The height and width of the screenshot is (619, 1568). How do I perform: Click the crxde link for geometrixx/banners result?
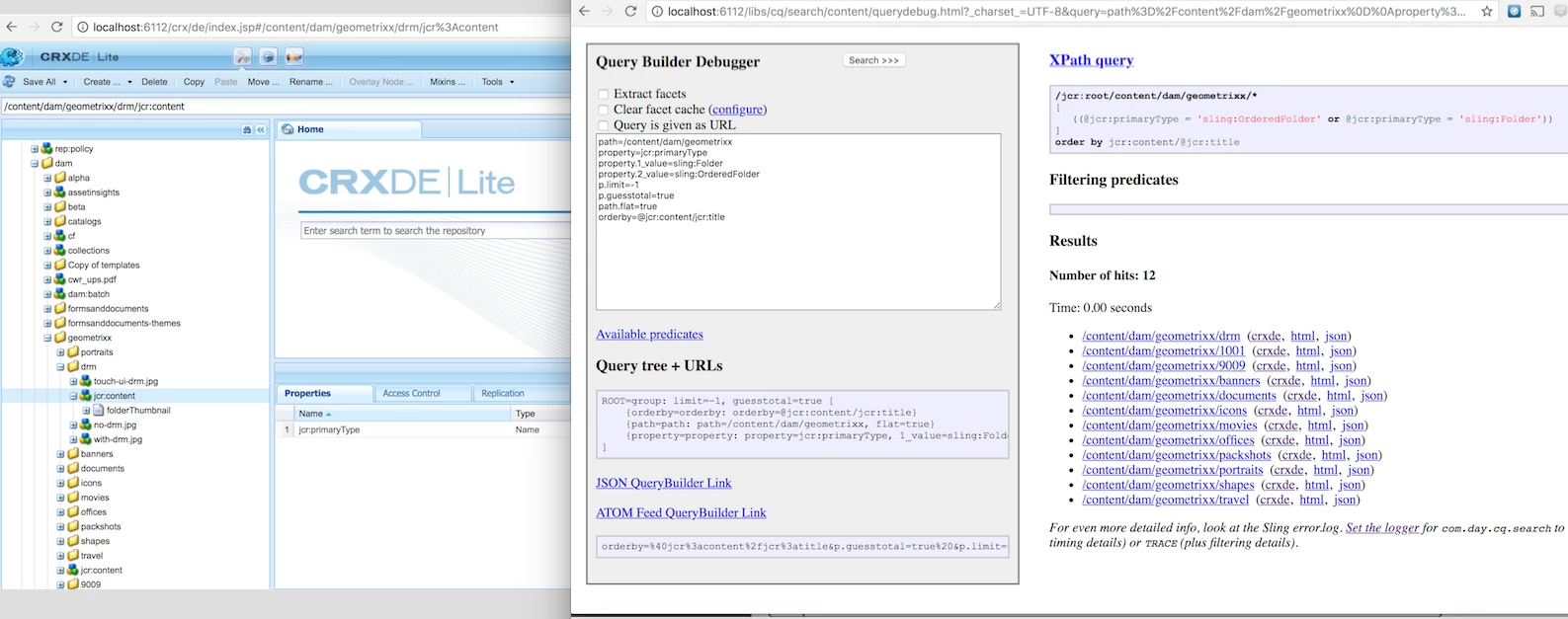[1285, 380]
